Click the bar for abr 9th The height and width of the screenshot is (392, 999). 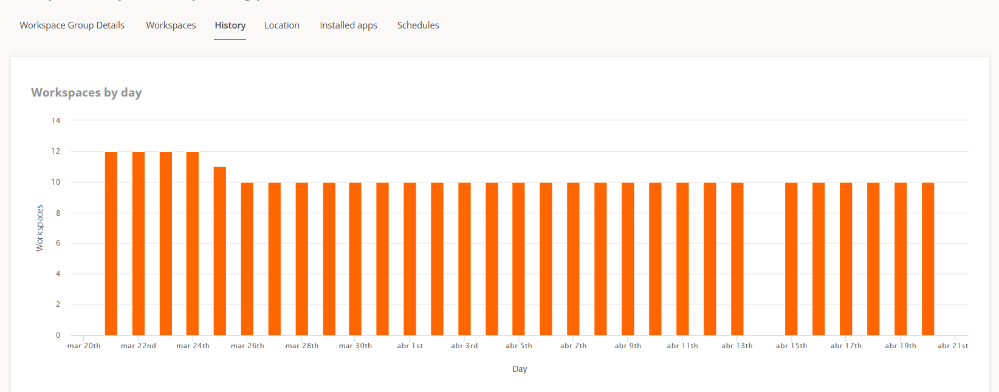(628, 259)
